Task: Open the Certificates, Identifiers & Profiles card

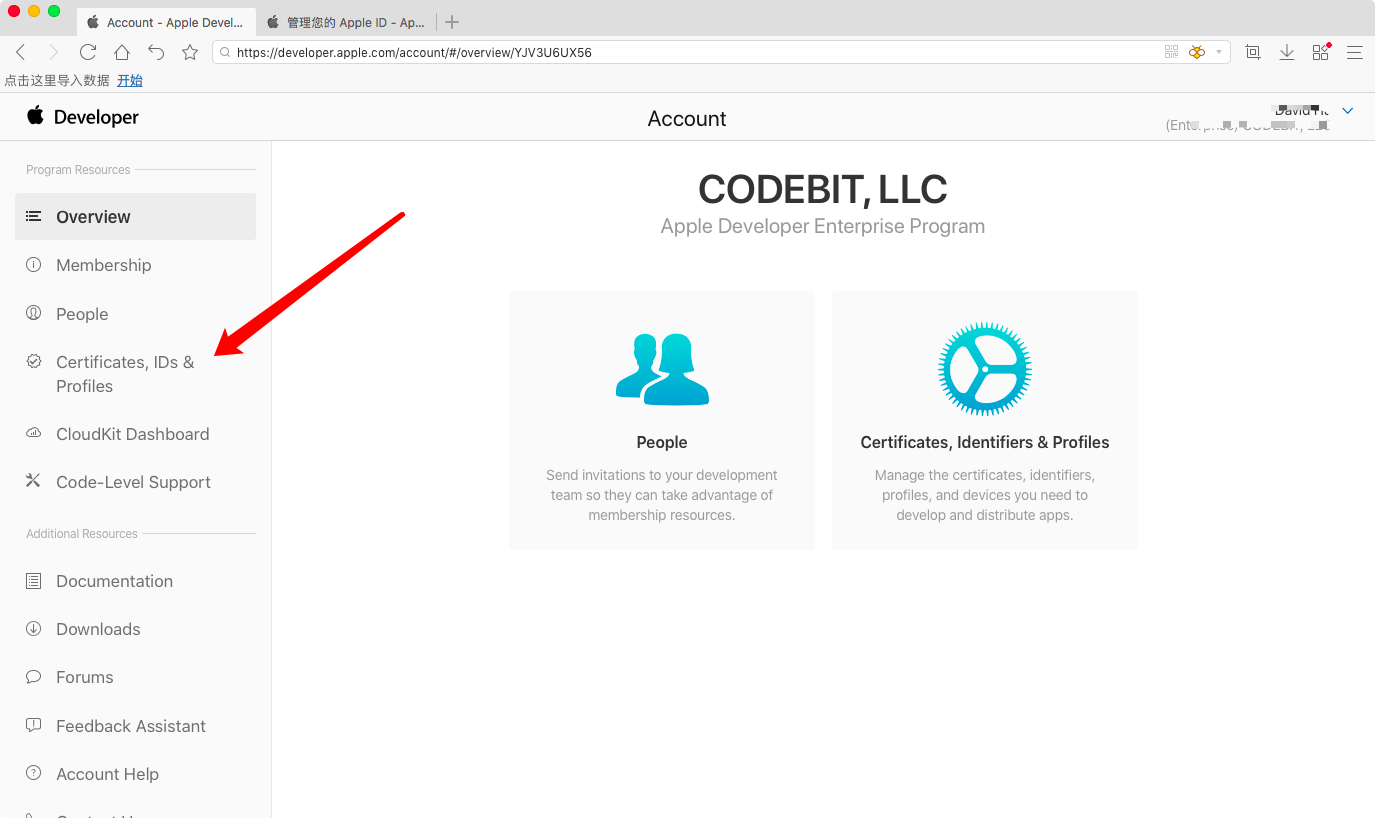Action: coord(985,420)
